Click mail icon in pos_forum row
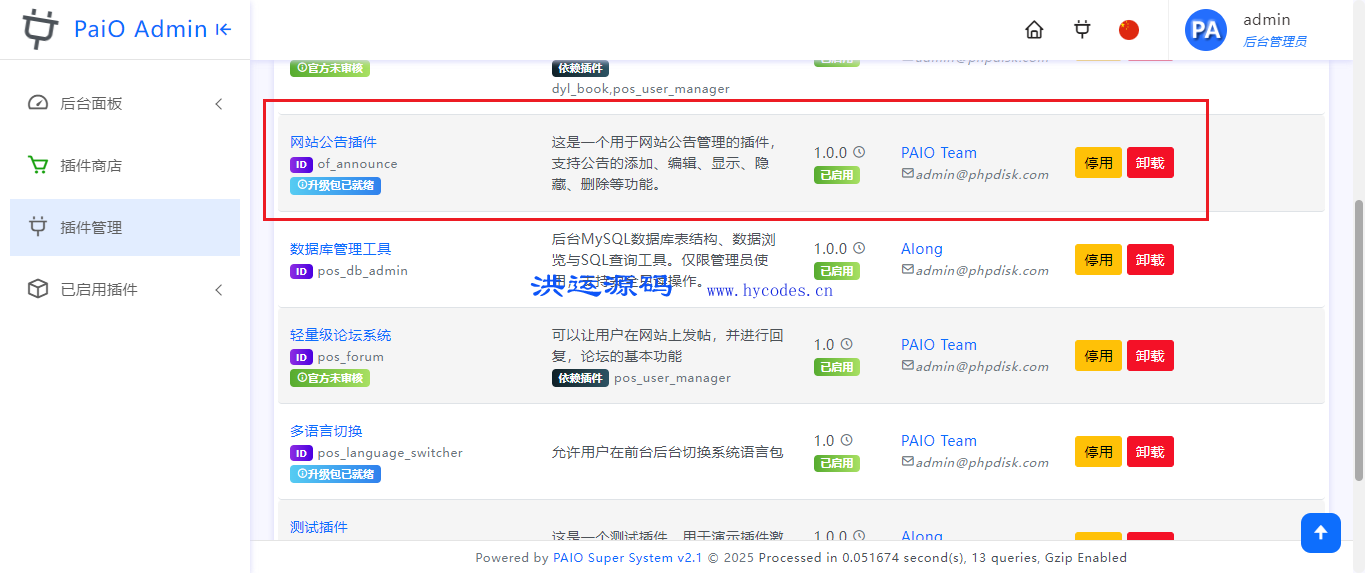This screenshot has width=1365, height=573. (908, 366)
